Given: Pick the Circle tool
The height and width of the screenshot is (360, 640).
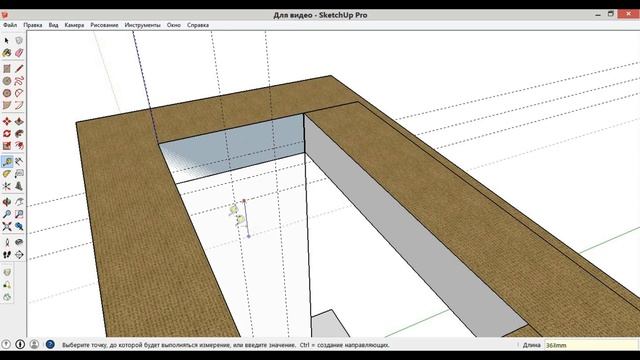Looking at the screenshot, I should (7, 81).
